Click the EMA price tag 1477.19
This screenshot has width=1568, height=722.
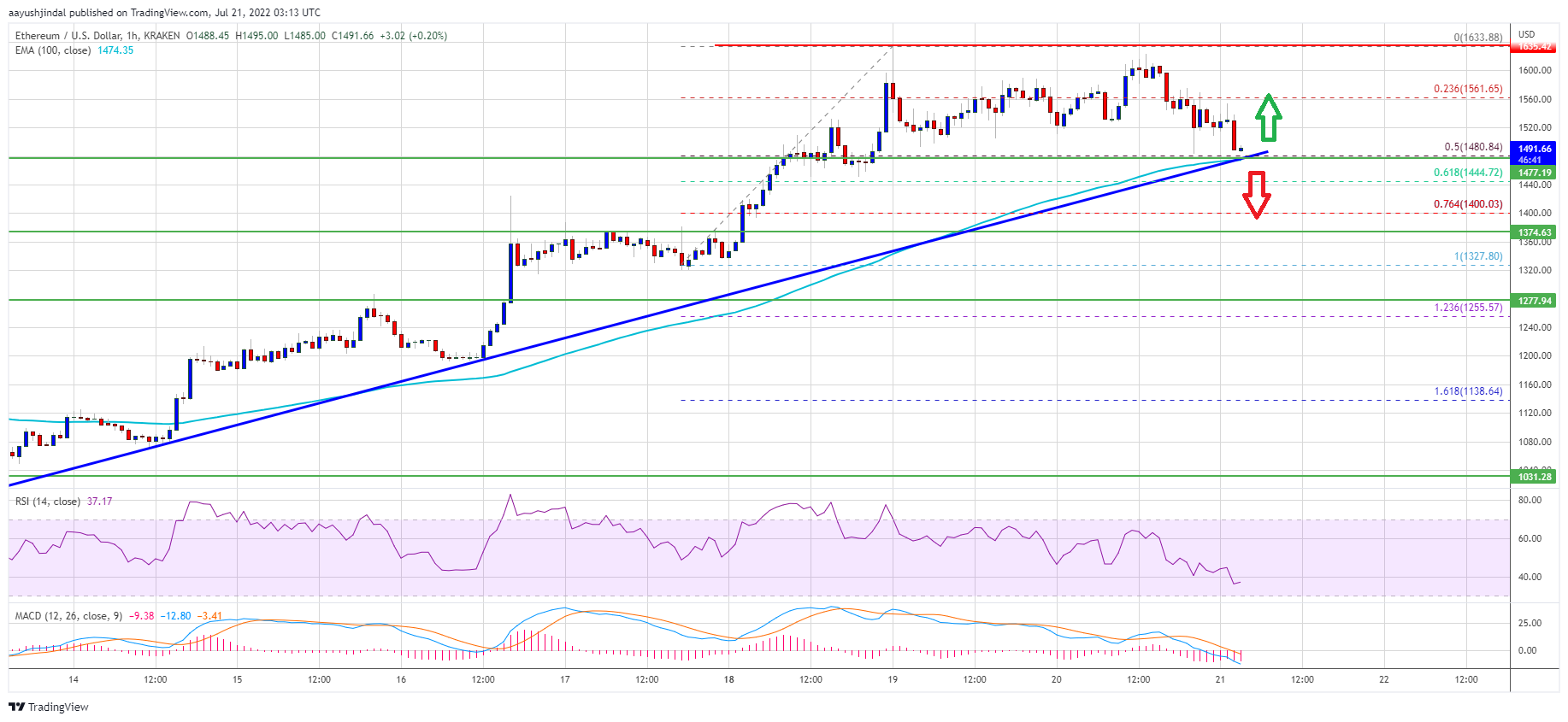(1534, 173)
